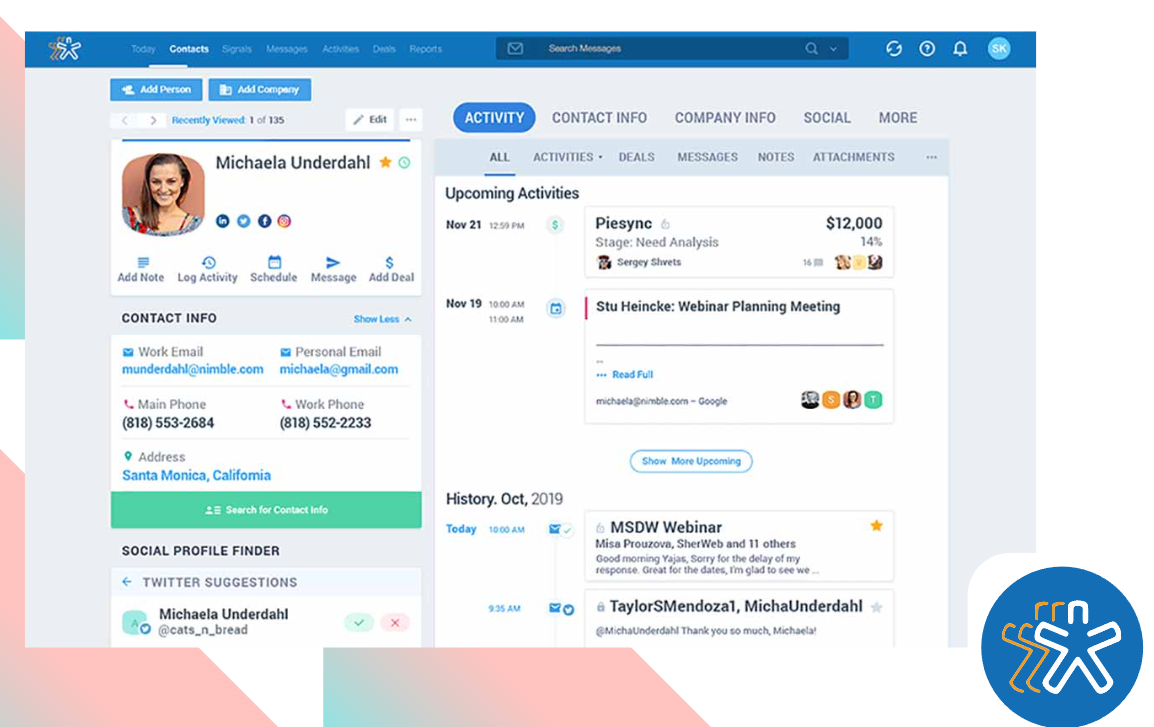Open the Reports menu item
1154x727 pixels.
tap(425, 49)
